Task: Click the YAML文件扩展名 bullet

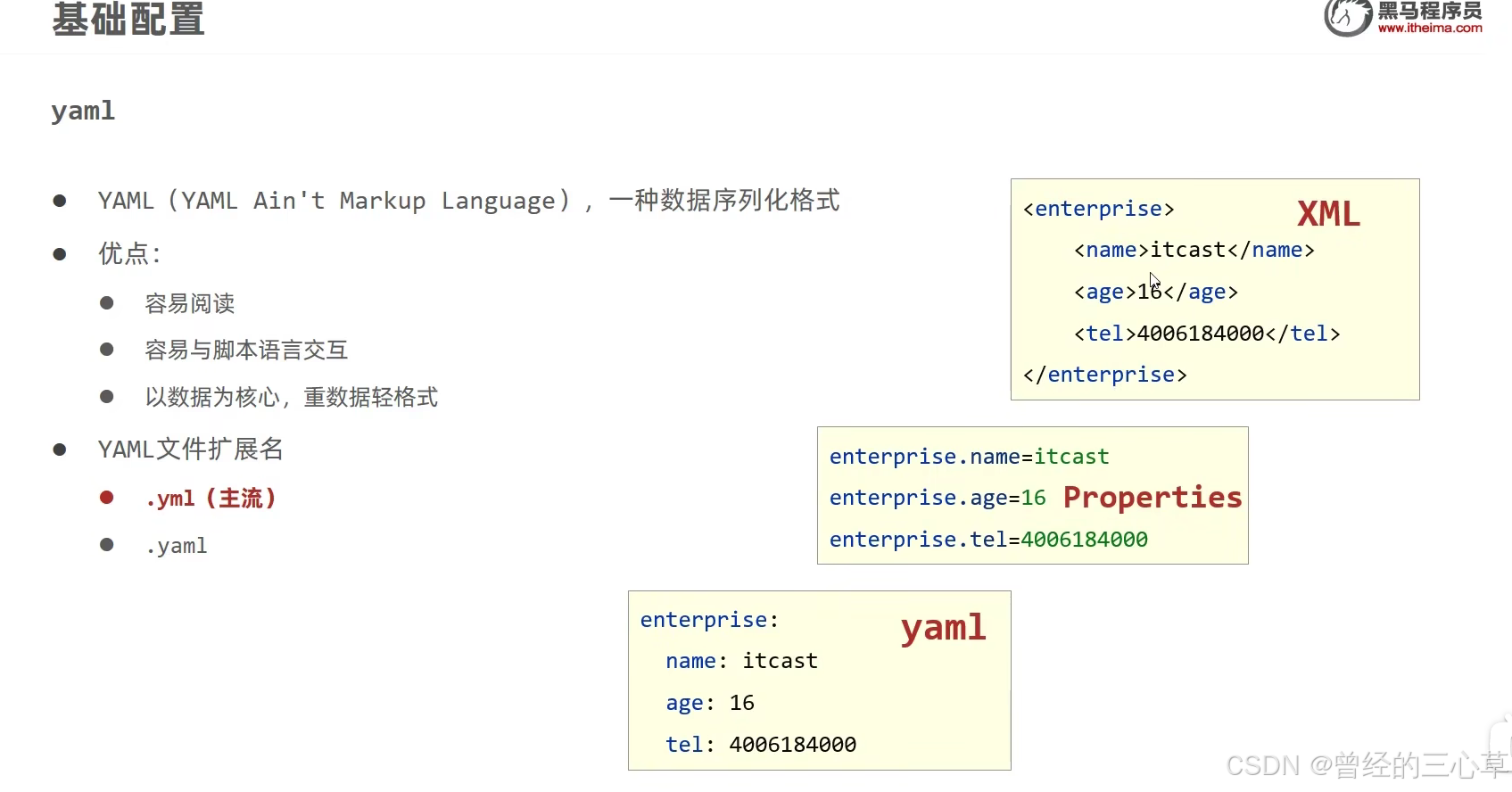Action: point(191,449)
